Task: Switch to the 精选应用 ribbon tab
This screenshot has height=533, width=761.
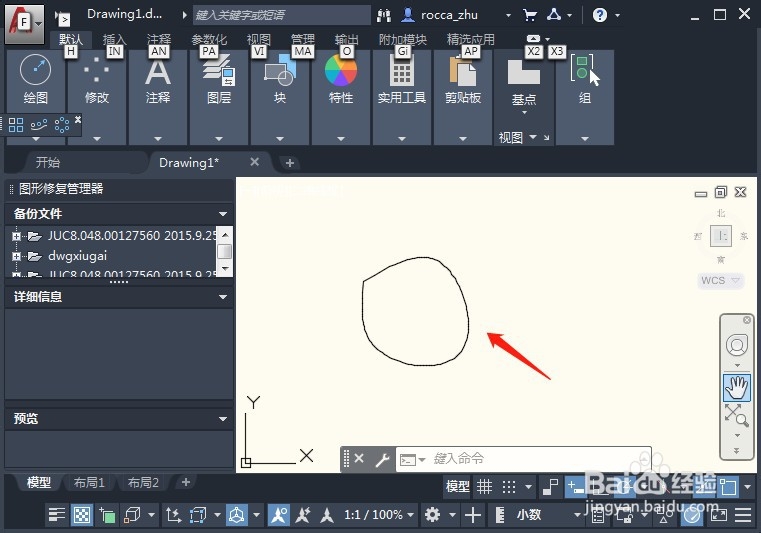Action: coord(470,39)
